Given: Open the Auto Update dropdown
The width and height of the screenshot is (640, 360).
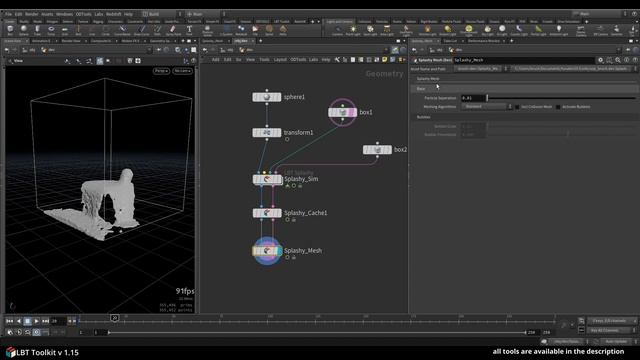Looking at the screenshot, I should point(618,341).
